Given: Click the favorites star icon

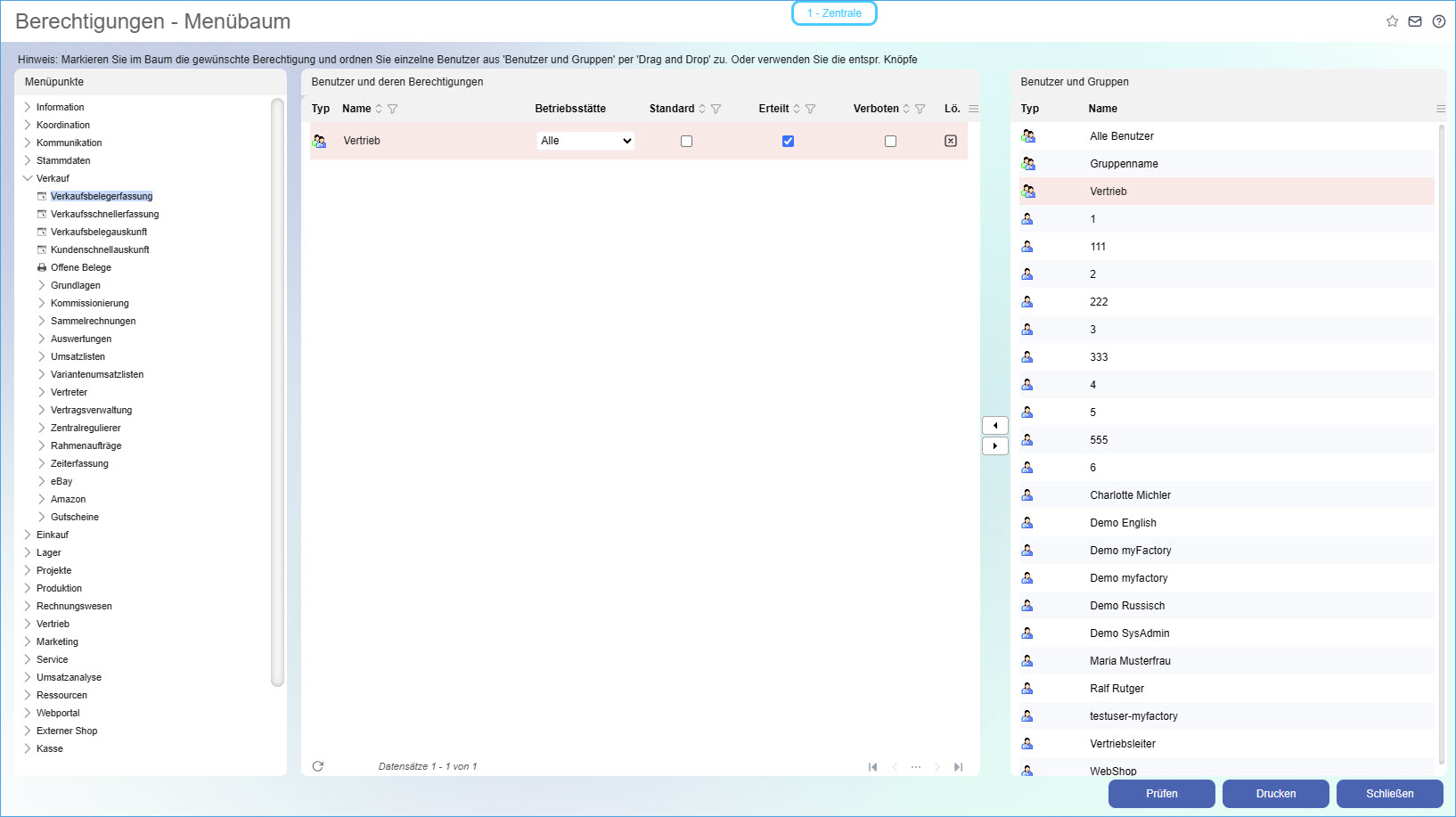Looking at the screenshot, I should (1392, 21).
